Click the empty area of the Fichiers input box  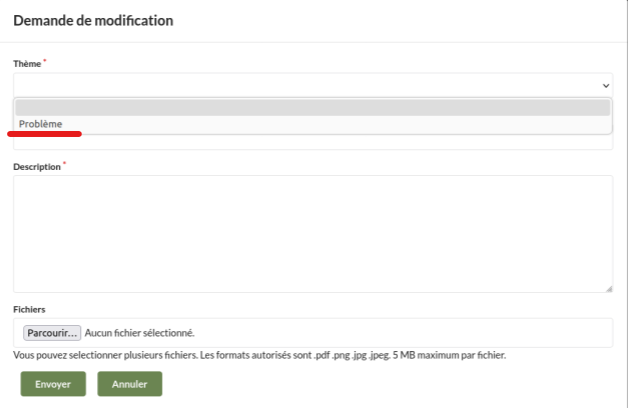click(400, 333)
